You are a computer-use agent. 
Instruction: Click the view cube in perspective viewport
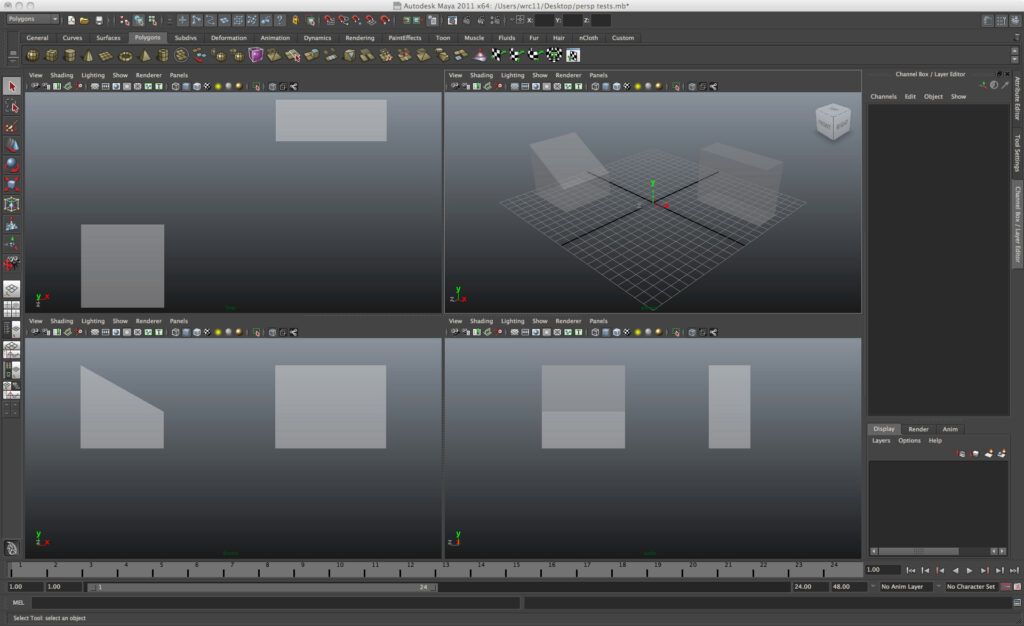pyautogui.click(x=832, y=122)
